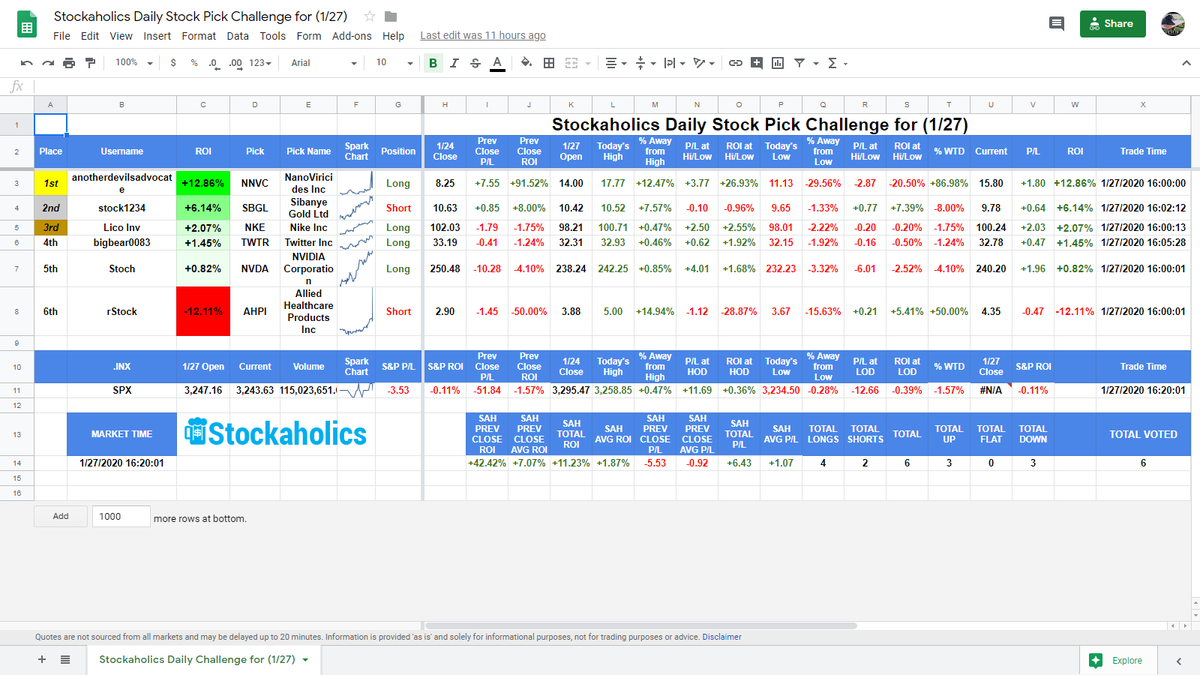Click the insert comment icon
The image size is (1200, 675).
(x=756, y=63)
